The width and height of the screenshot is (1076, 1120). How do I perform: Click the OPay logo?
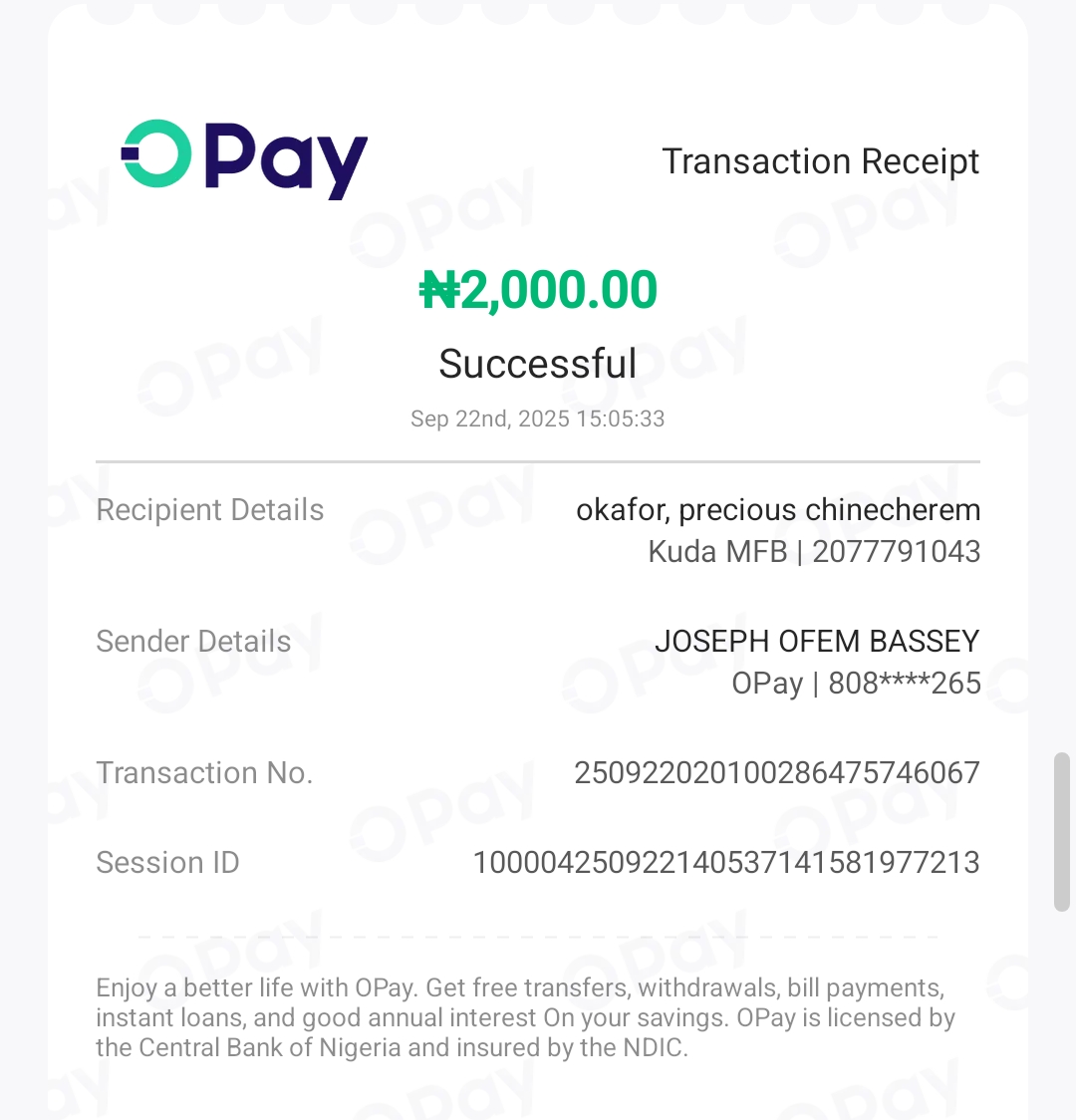[x=244, y=157]
